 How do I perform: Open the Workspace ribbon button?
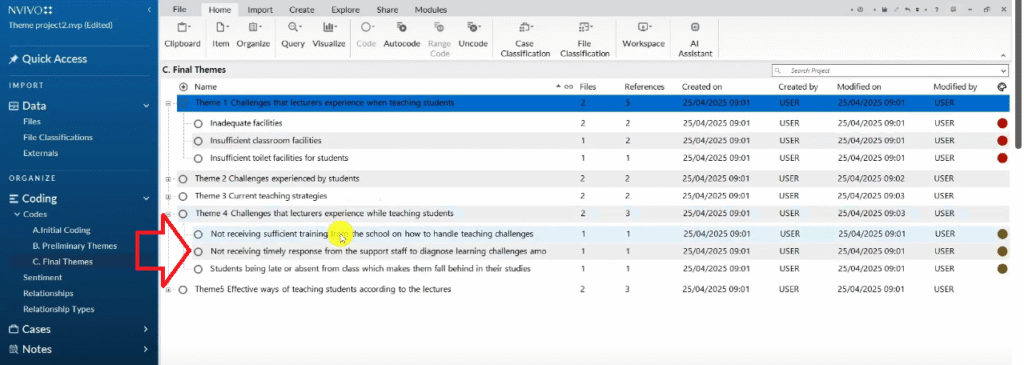click(643, 35)
